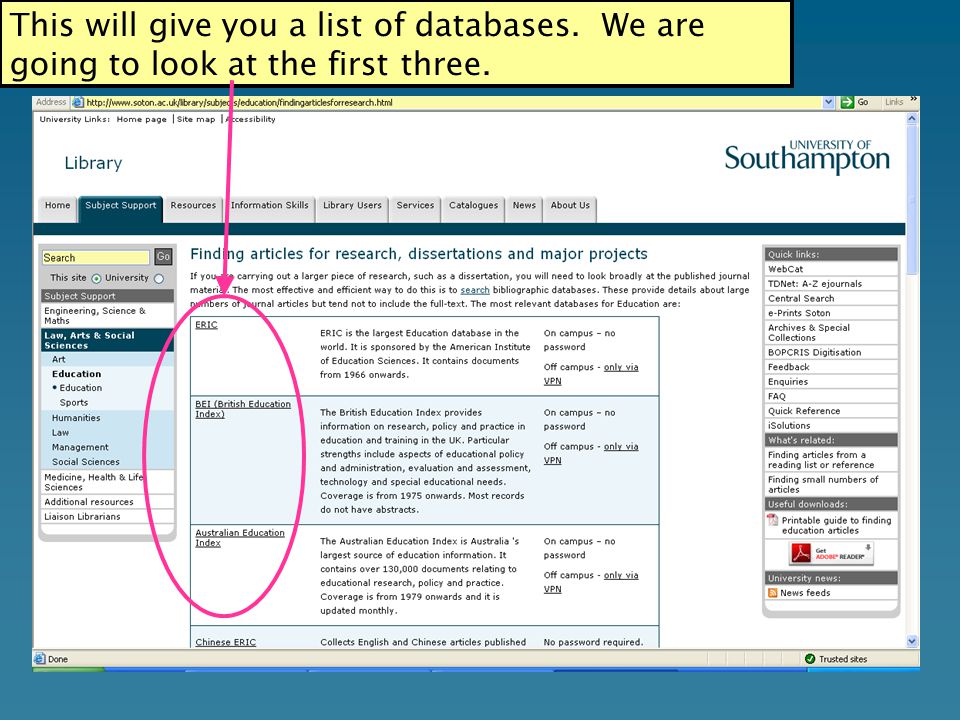Click the Go button beside the search box
Screen dimensions: 960x720
(x=163, y=257)
